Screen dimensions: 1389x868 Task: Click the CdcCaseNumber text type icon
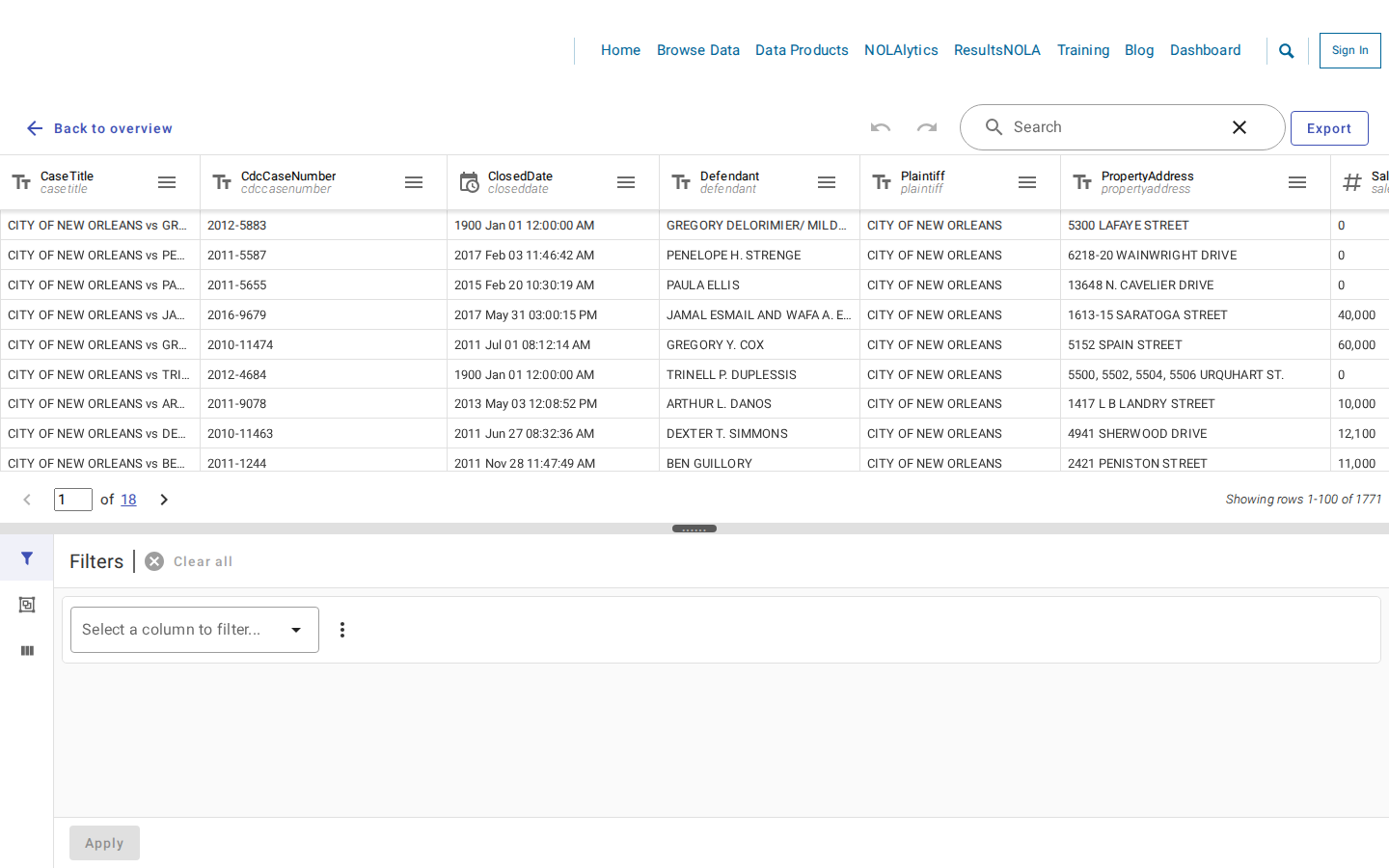coord(222,182)
